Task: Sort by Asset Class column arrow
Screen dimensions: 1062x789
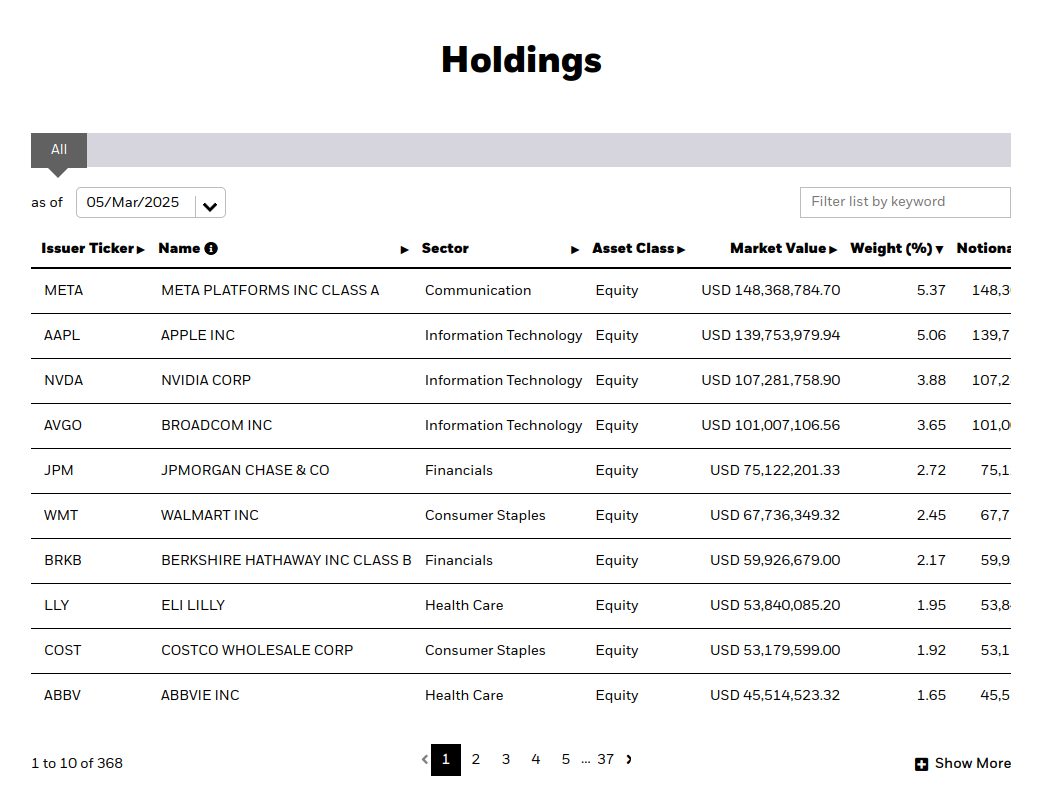Action: pyautogui.click(x=681, y=250)
